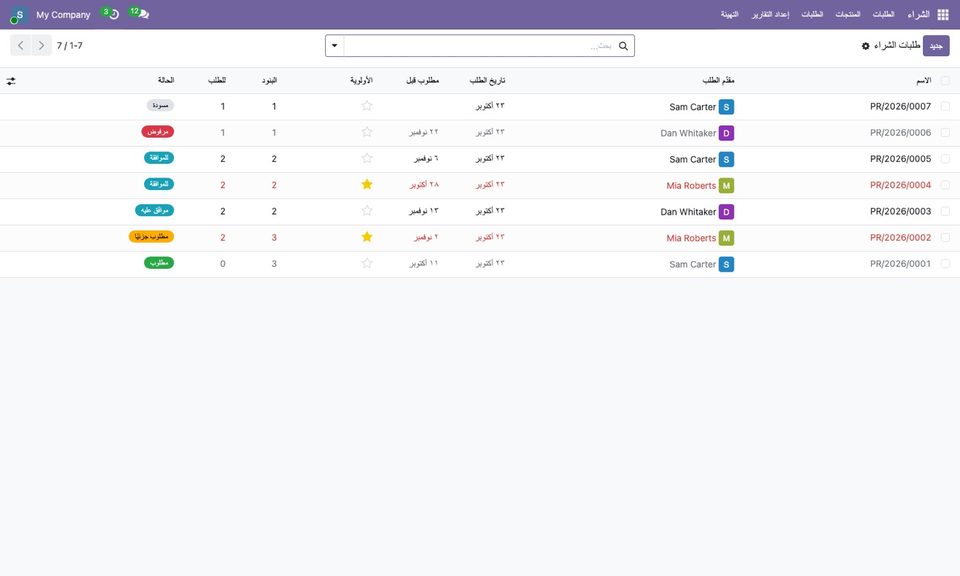The image size is (960, 576).
Task: Open the main apps grid menu
Action: 943,15
